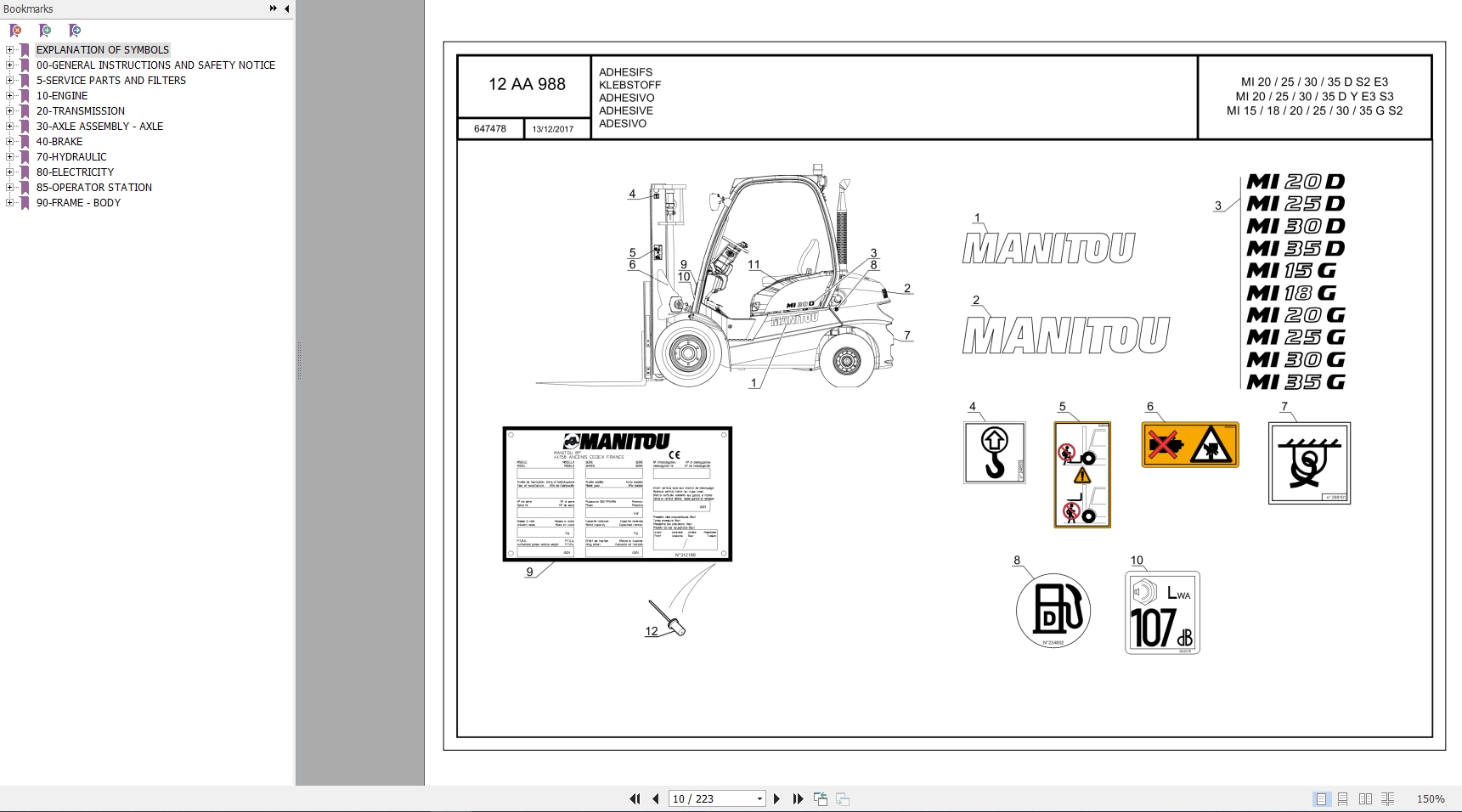This screenshot has height=812, width=1462.
Task: Click the ADHESIFS title text
Action: coord(625,72)
